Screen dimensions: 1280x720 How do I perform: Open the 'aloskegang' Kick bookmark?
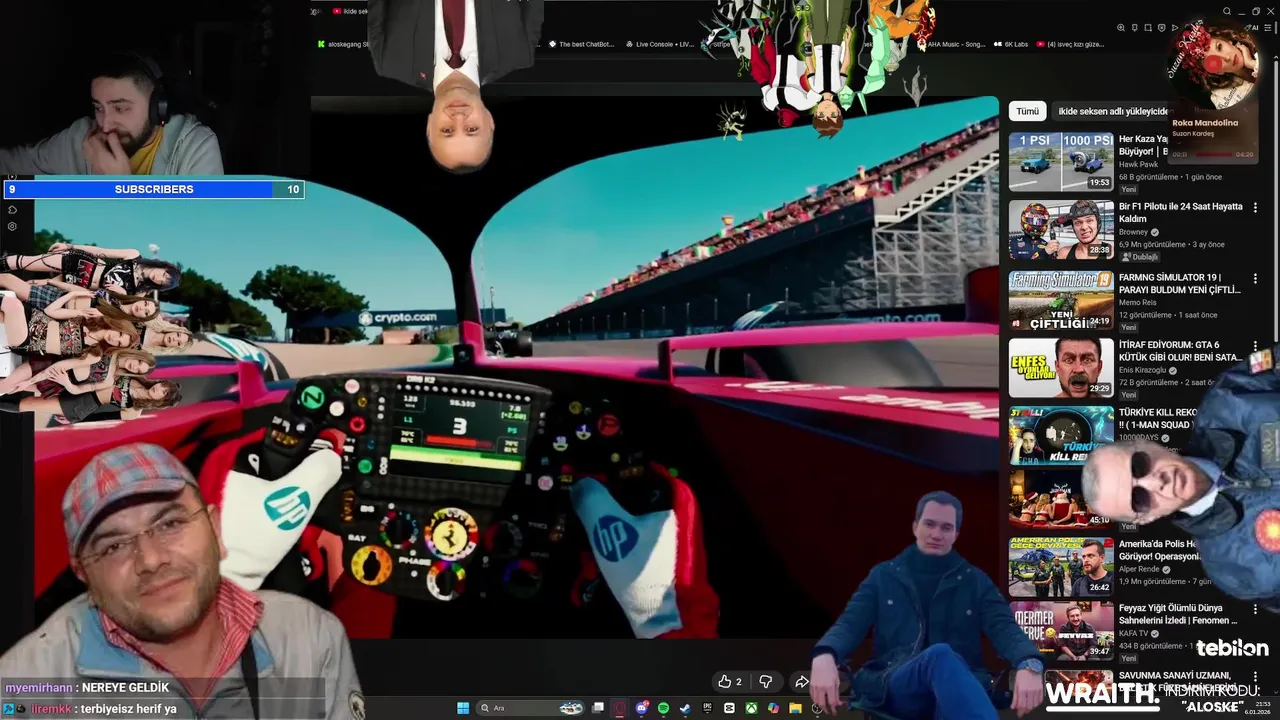click(x=343, y=44)
